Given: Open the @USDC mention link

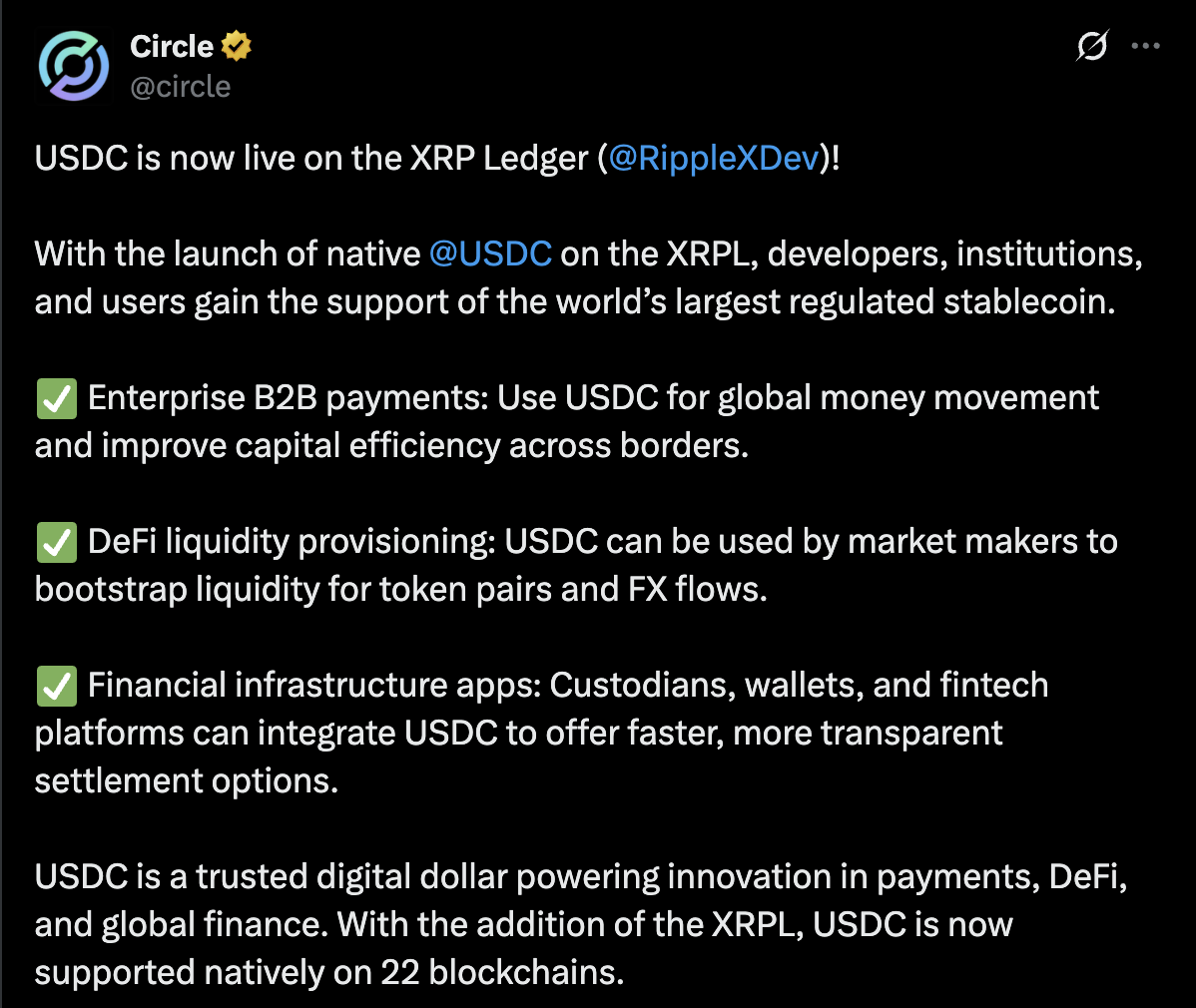Looking at the screenshot, I should pos(490,253).
